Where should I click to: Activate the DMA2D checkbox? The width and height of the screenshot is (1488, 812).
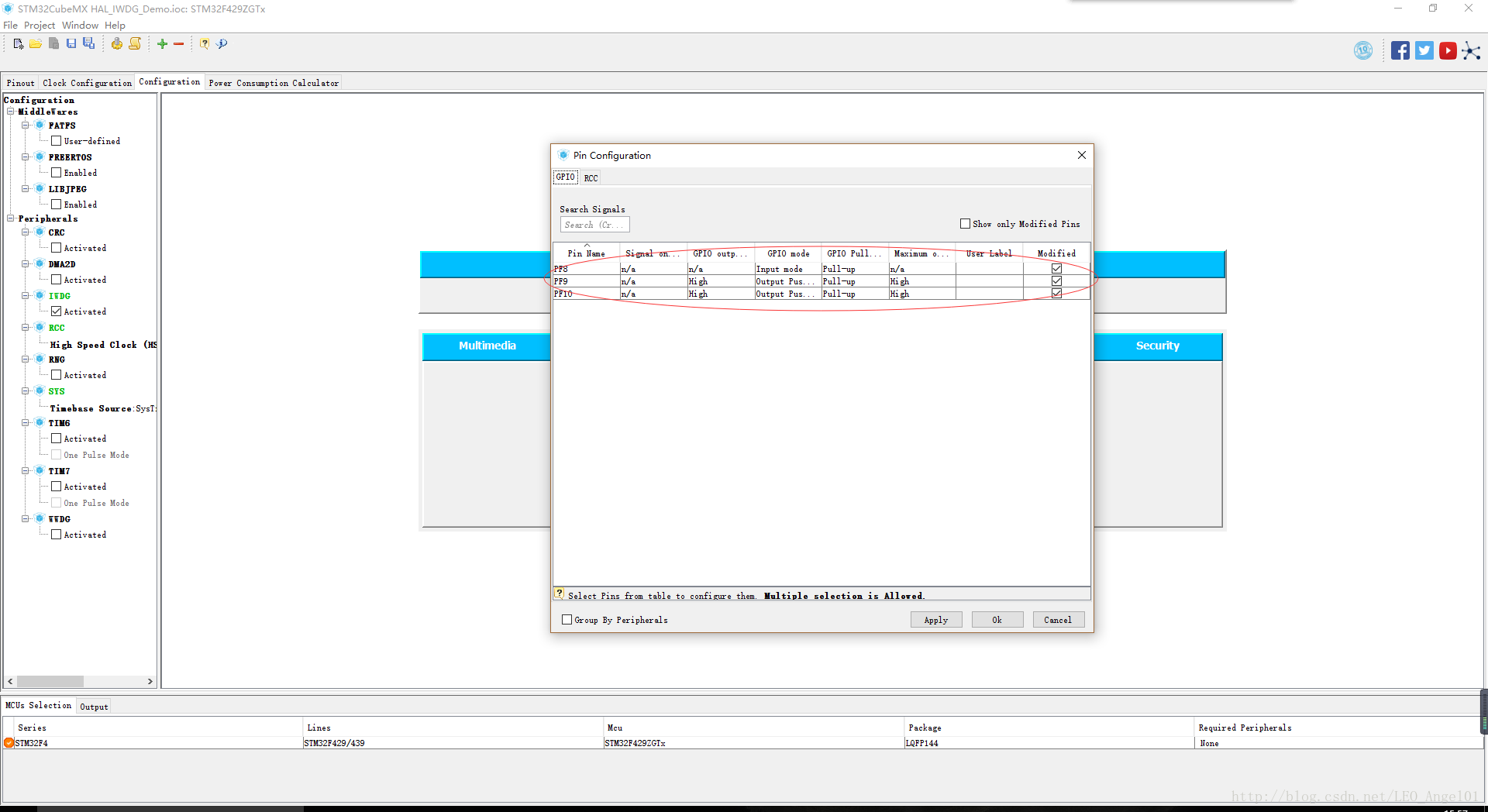pos(56,279)
